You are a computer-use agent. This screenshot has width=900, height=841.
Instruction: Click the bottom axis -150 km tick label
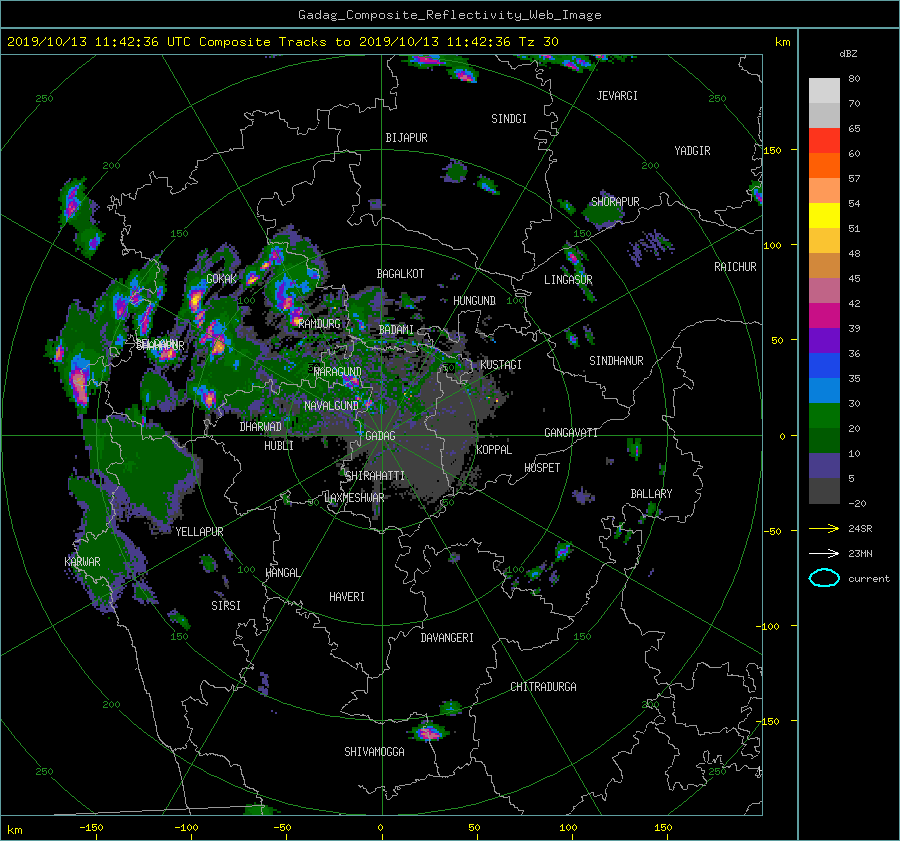click(91, 828)
